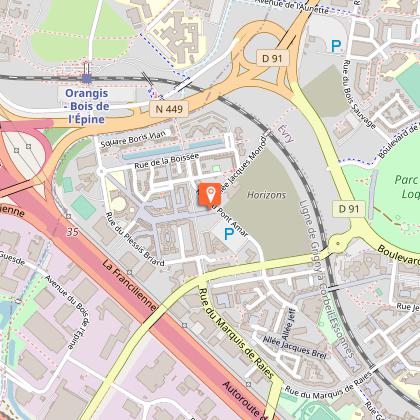Screen dimensions: 420x420
Task: Click the D 91 shield beside Parc
Action: coord(349,209)
